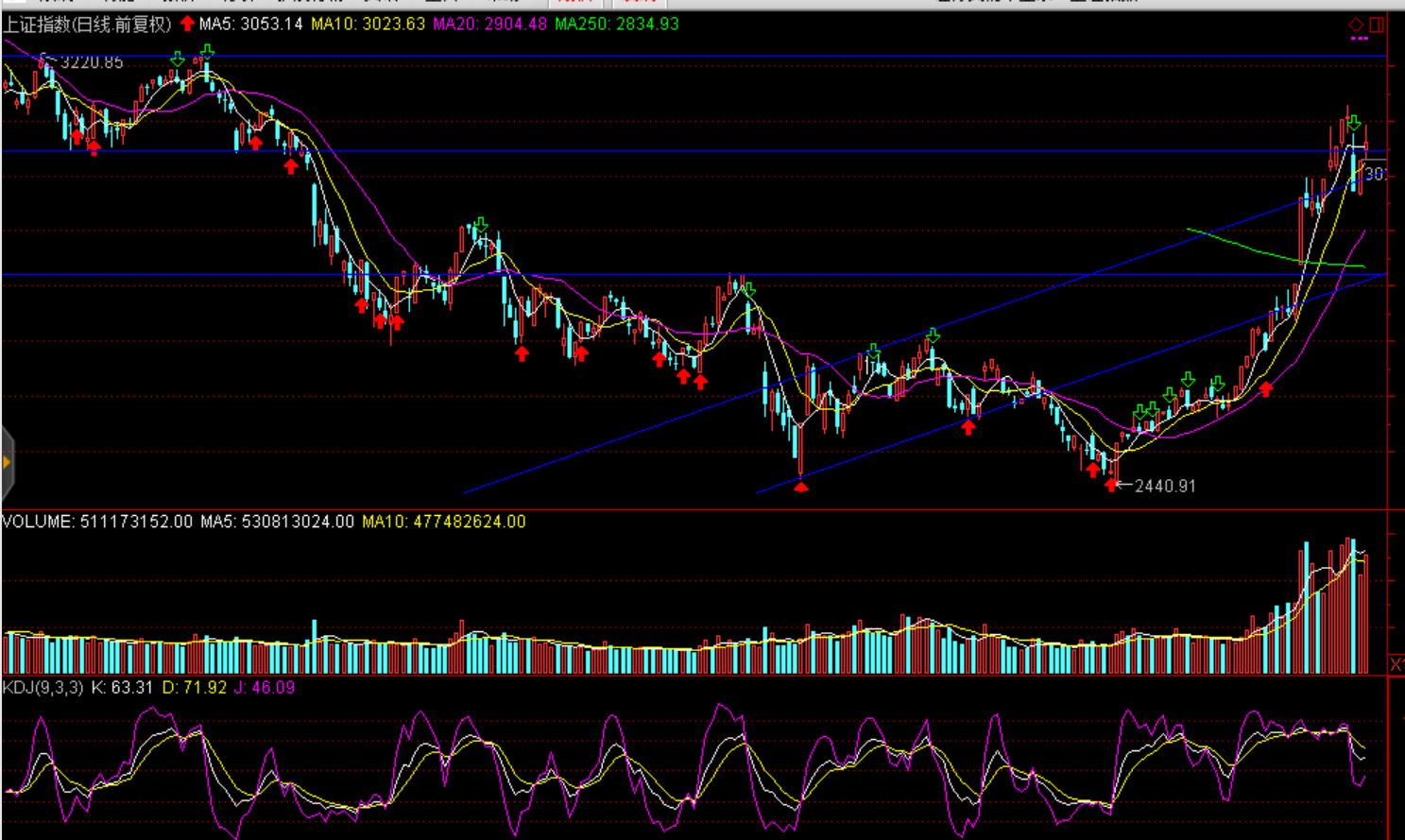Click the red buy arrow beside the 2440.91 low

point(1111,485)
